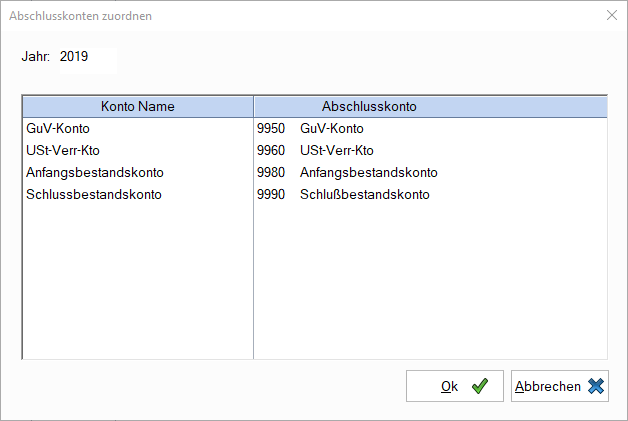Screen dimensions: 628x421
Task: Close the Abschlusskonten zuordnen dialog window
Action: click(x=612, y=15)
